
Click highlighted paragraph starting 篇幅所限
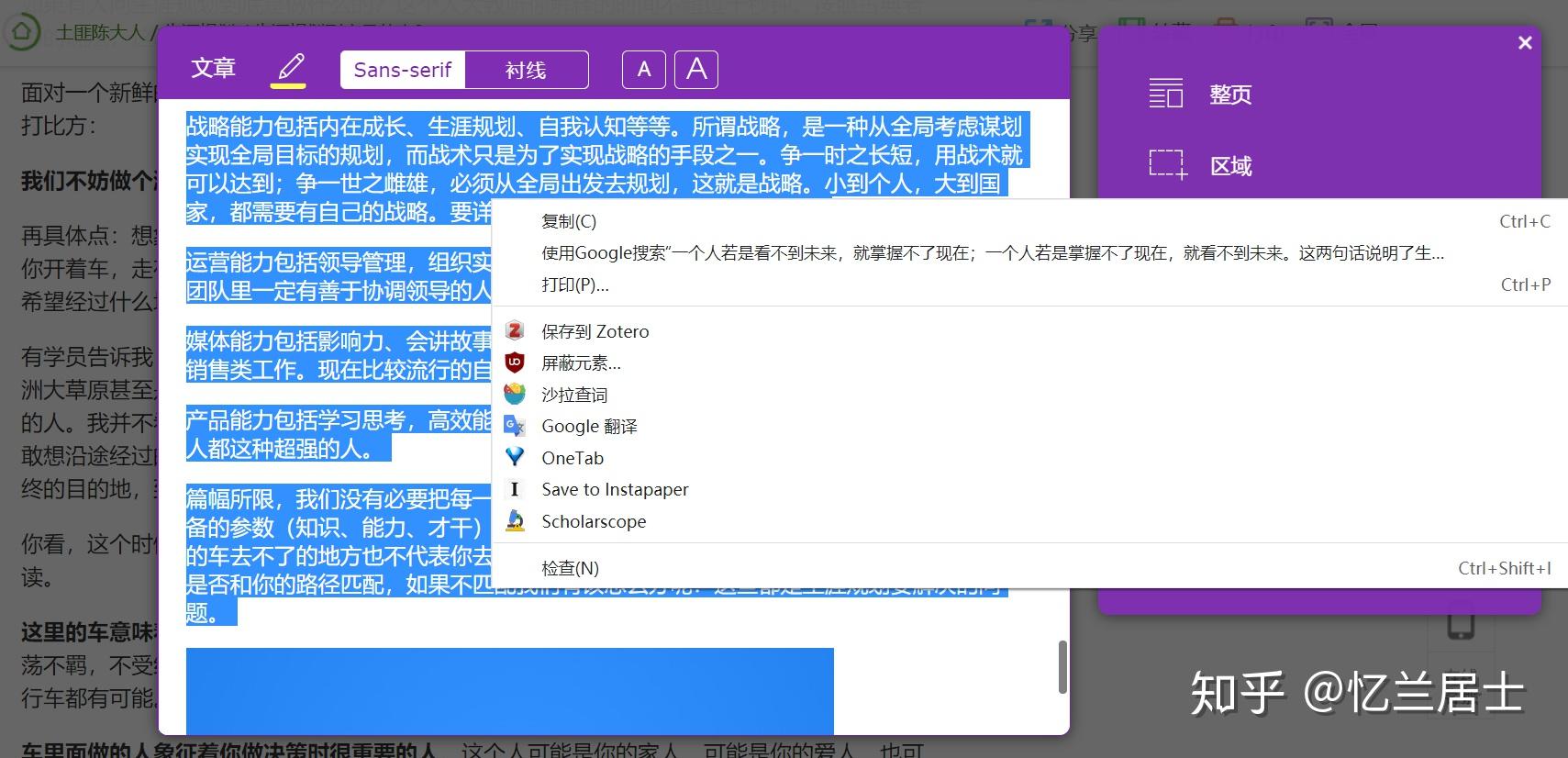coord(338,555)
